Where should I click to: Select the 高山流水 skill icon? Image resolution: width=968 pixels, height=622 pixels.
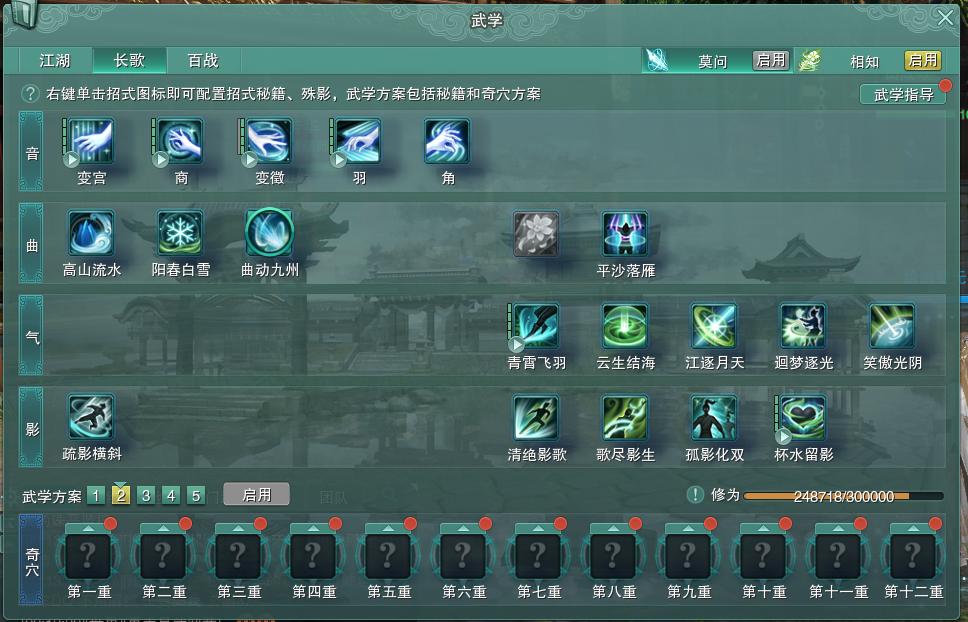pyautogui.click(x=91, y=233)
